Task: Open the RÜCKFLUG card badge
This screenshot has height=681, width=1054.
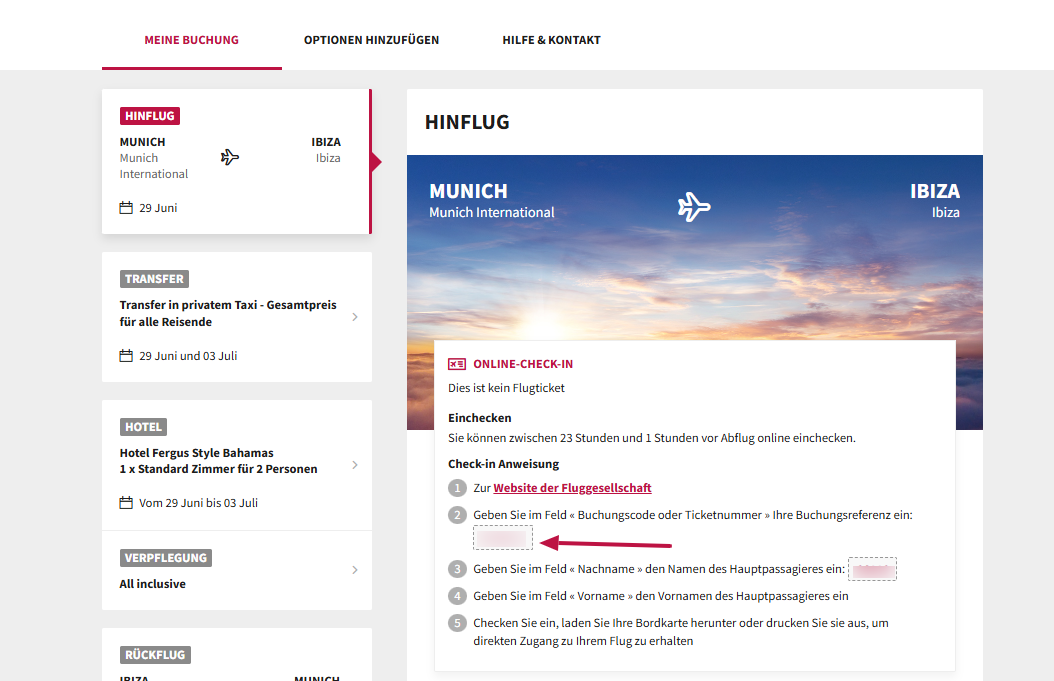Action: coord(155,655)
